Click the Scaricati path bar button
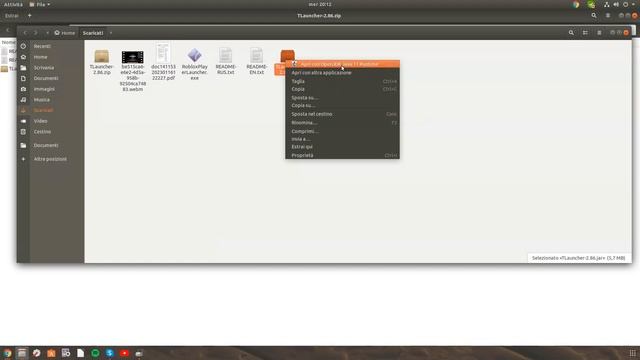 pos(93,33)
